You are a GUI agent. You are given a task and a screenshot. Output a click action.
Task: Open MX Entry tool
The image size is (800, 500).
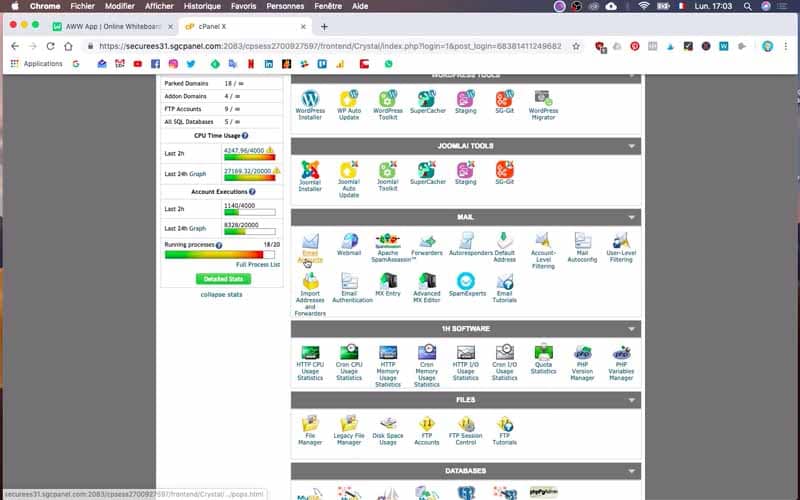(x=388, y=285)
